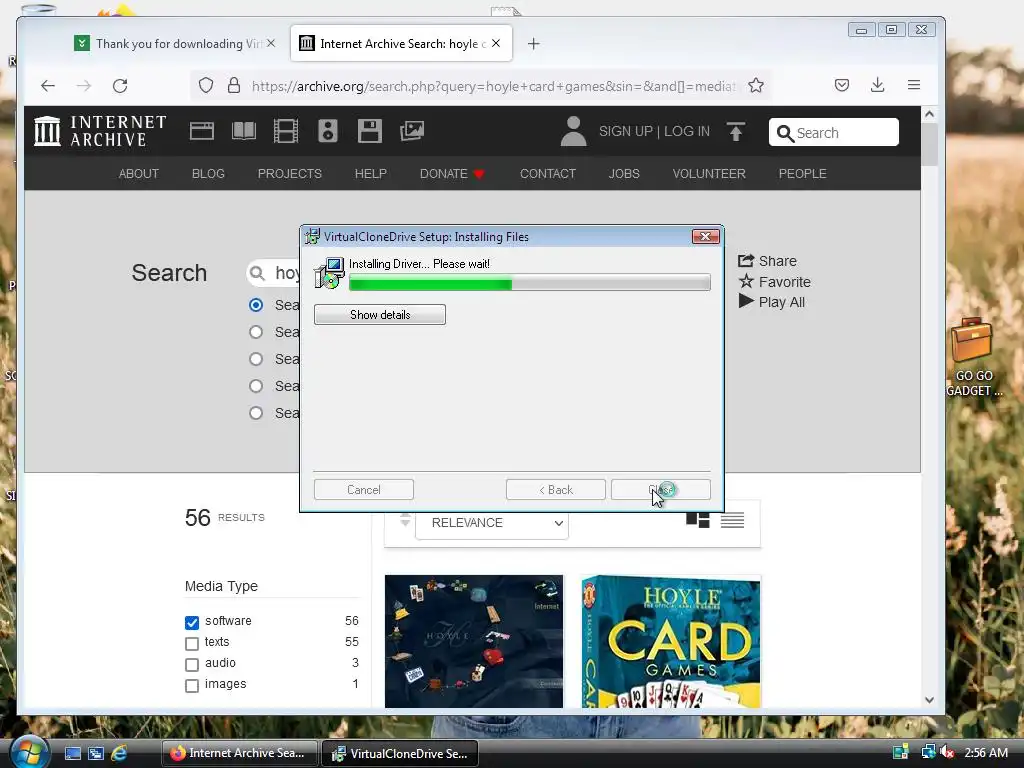Check the audio media type checkbox
The image size is (1024, 768).
tap(191, 664)
